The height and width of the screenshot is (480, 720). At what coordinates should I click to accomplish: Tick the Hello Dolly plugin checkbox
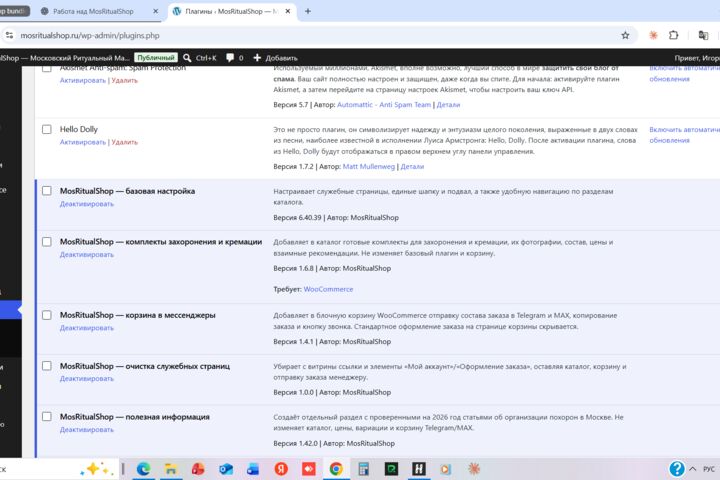pos(46,129)
